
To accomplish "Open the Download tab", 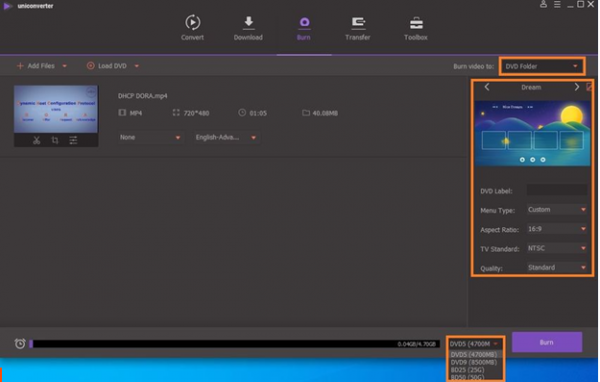I will (x=248, y=28).
